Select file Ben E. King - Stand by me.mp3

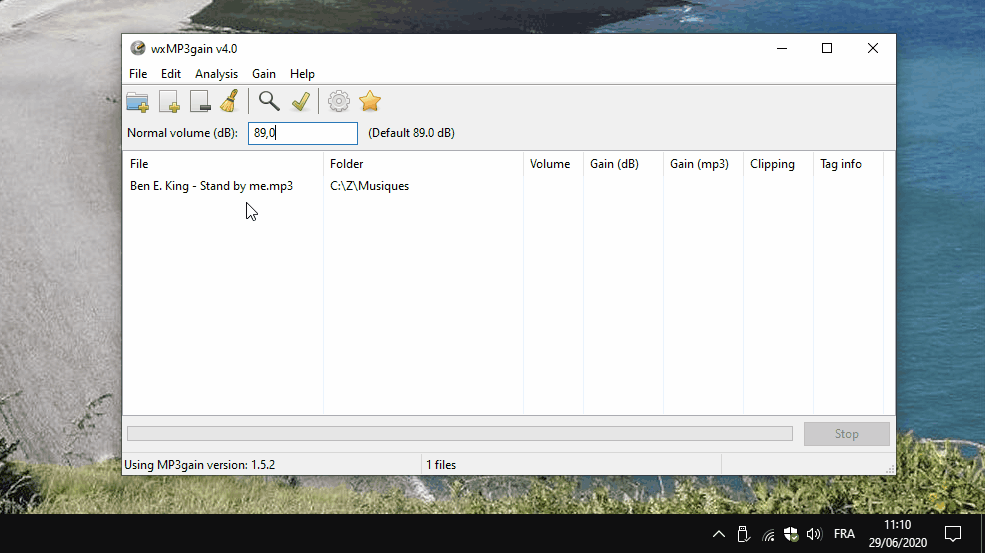click(x=211, y=186)
